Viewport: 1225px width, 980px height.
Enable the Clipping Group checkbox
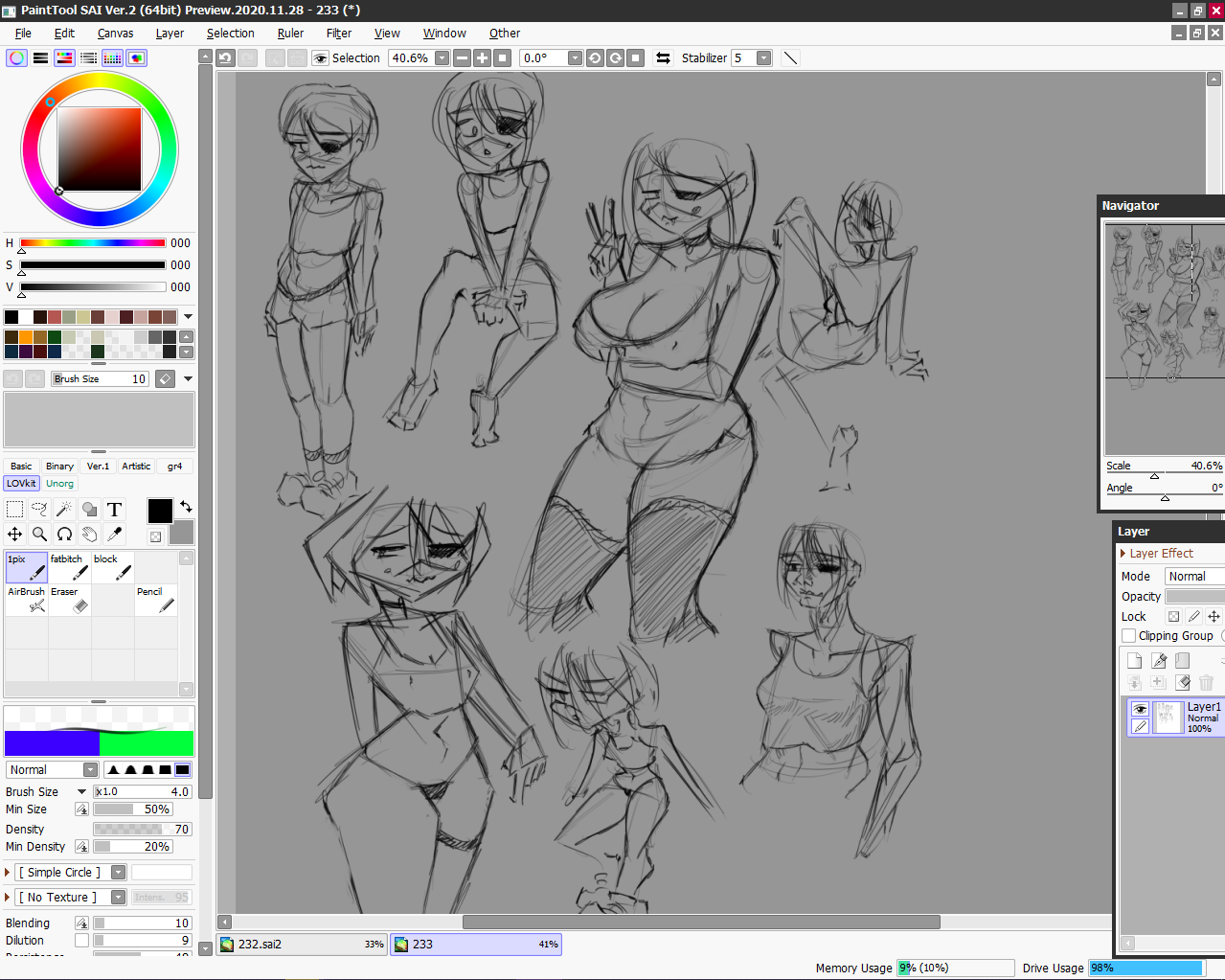[x=1129, y=636]
